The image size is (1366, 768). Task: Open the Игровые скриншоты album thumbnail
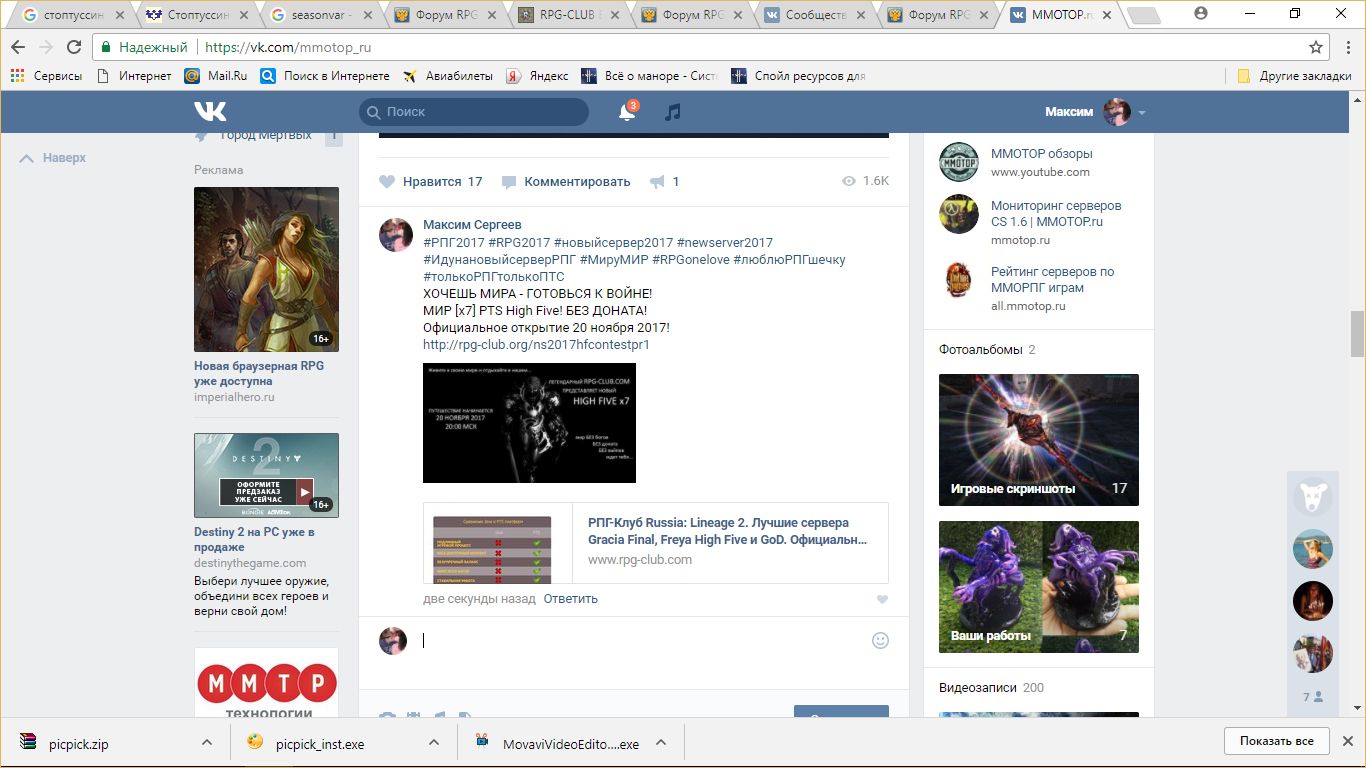pyautogui.click(x=1038, y=439)
